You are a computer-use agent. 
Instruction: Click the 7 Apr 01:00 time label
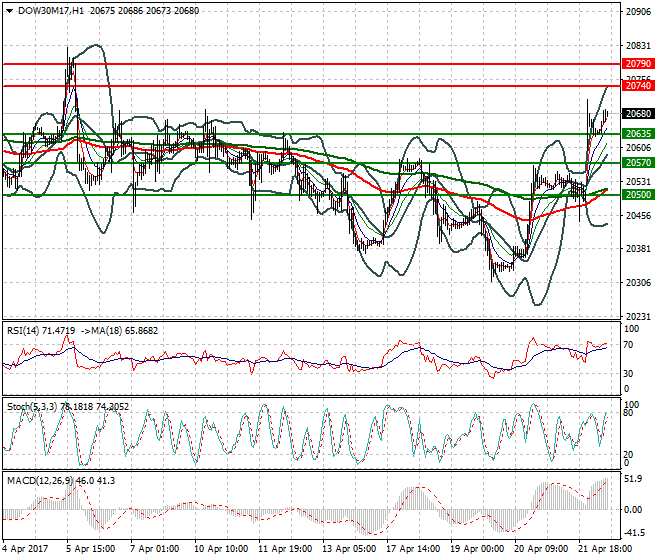click(154, 549)
